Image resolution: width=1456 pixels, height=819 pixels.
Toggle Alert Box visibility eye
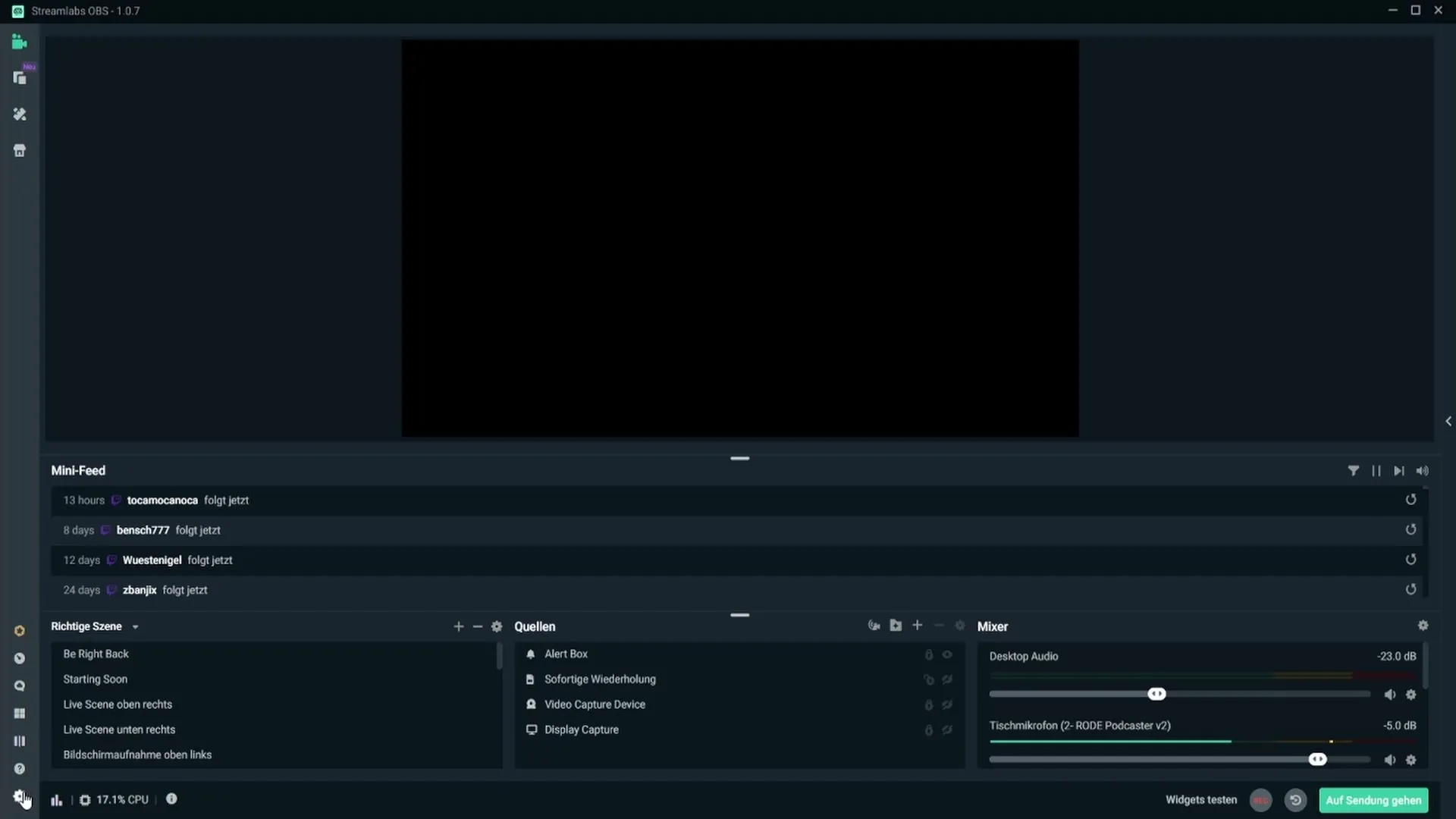click(947, 654)
